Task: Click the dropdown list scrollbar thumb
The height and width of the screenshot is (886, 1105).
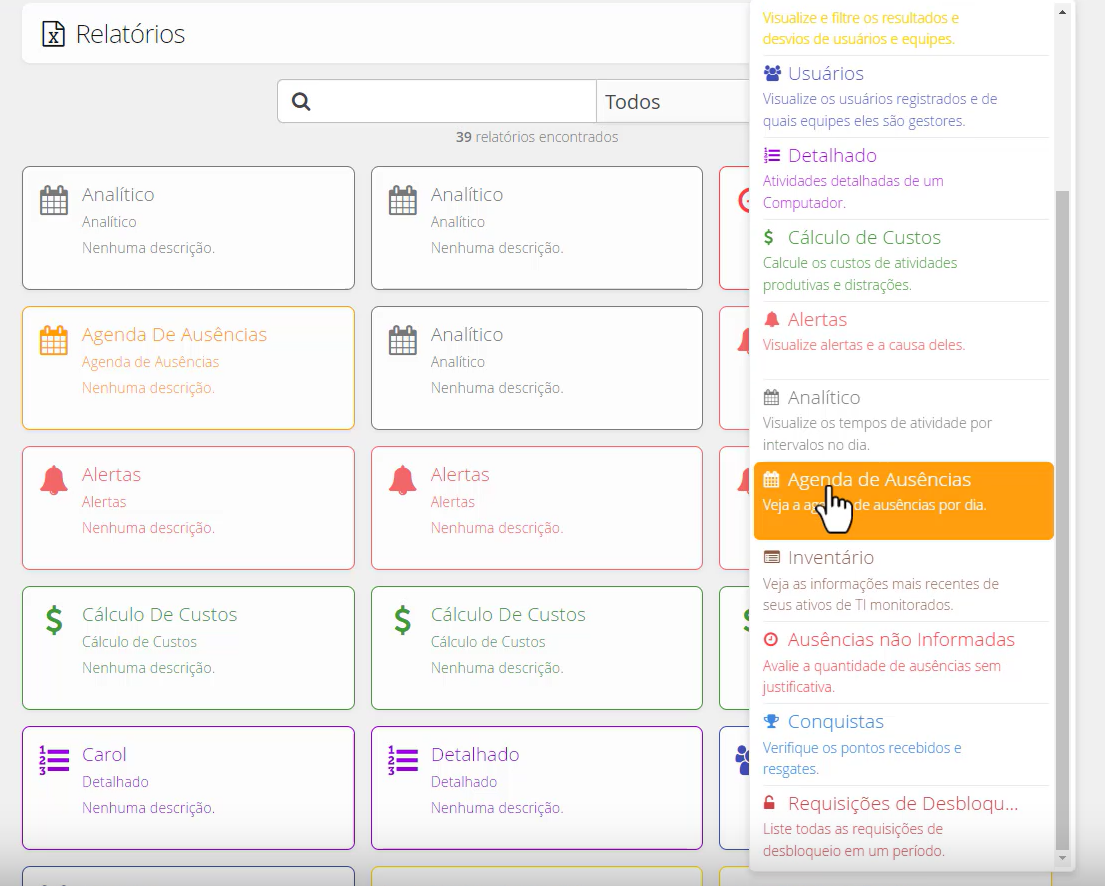Action: pyautogui.click(x=1062, y=520)
